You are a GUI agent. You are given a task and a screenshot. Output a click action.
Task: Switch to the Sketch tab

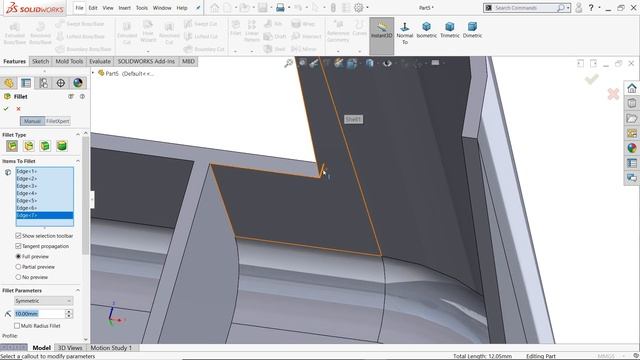pos(40,61)
